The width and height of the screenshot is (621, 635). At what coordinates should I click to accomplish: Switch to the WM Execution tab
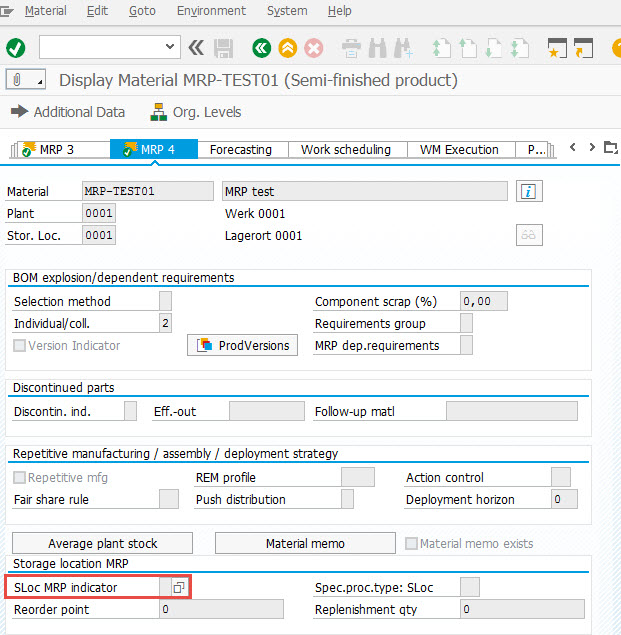point(461,149)
